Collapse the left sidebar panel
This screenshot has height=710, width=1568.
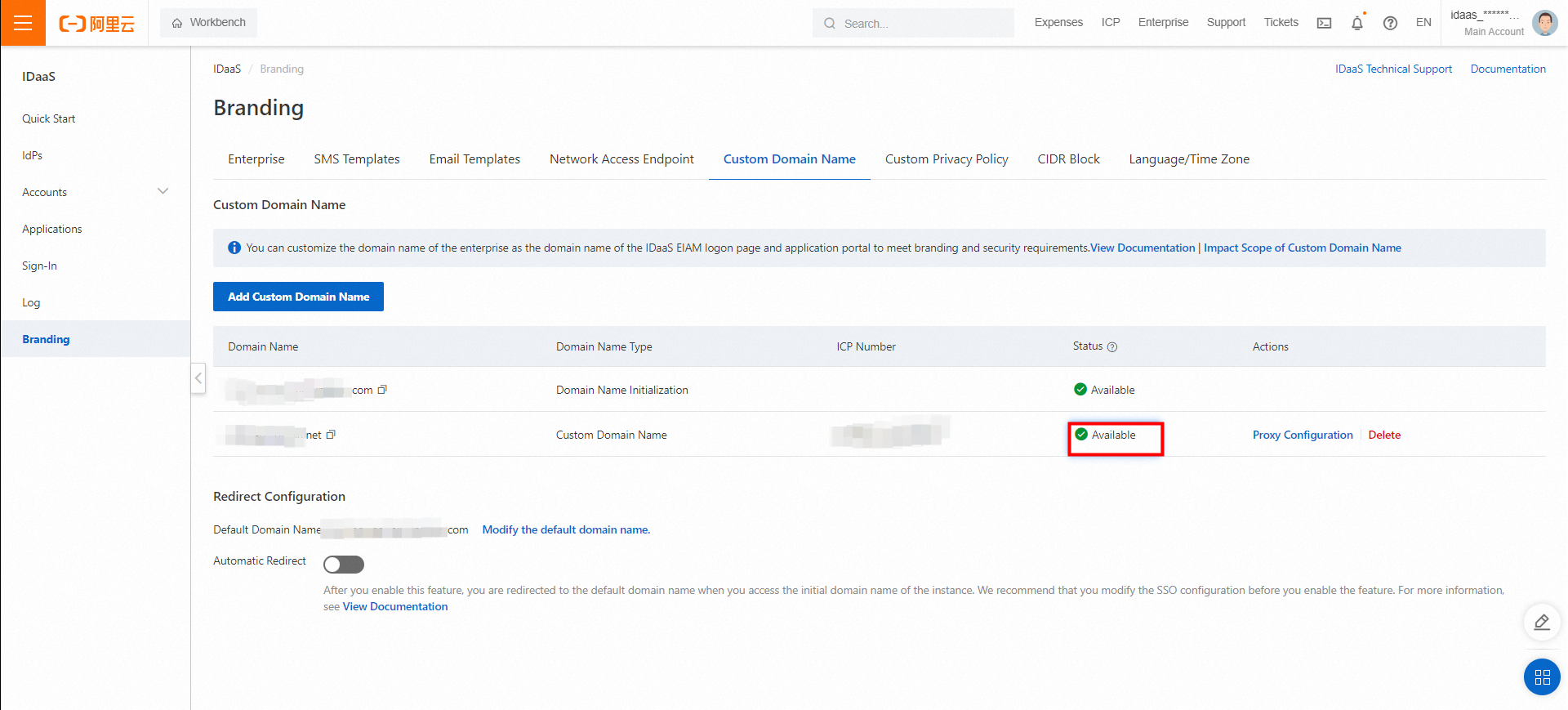pos(198,378)
